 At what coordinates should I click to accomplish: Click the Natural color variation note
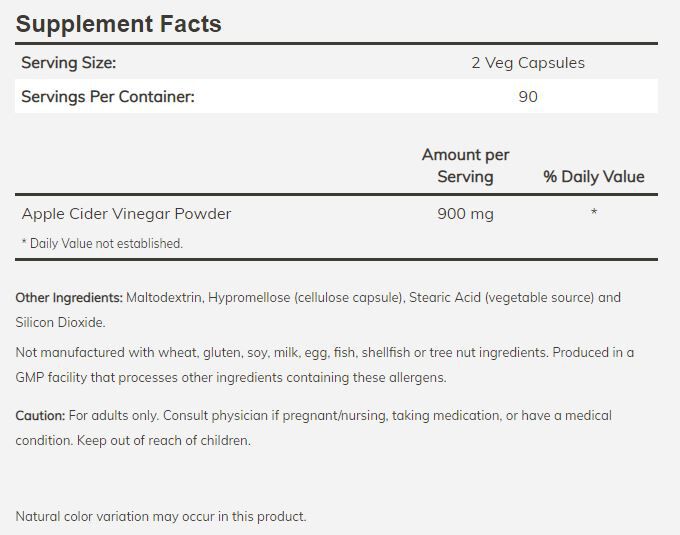click(161, 517)
